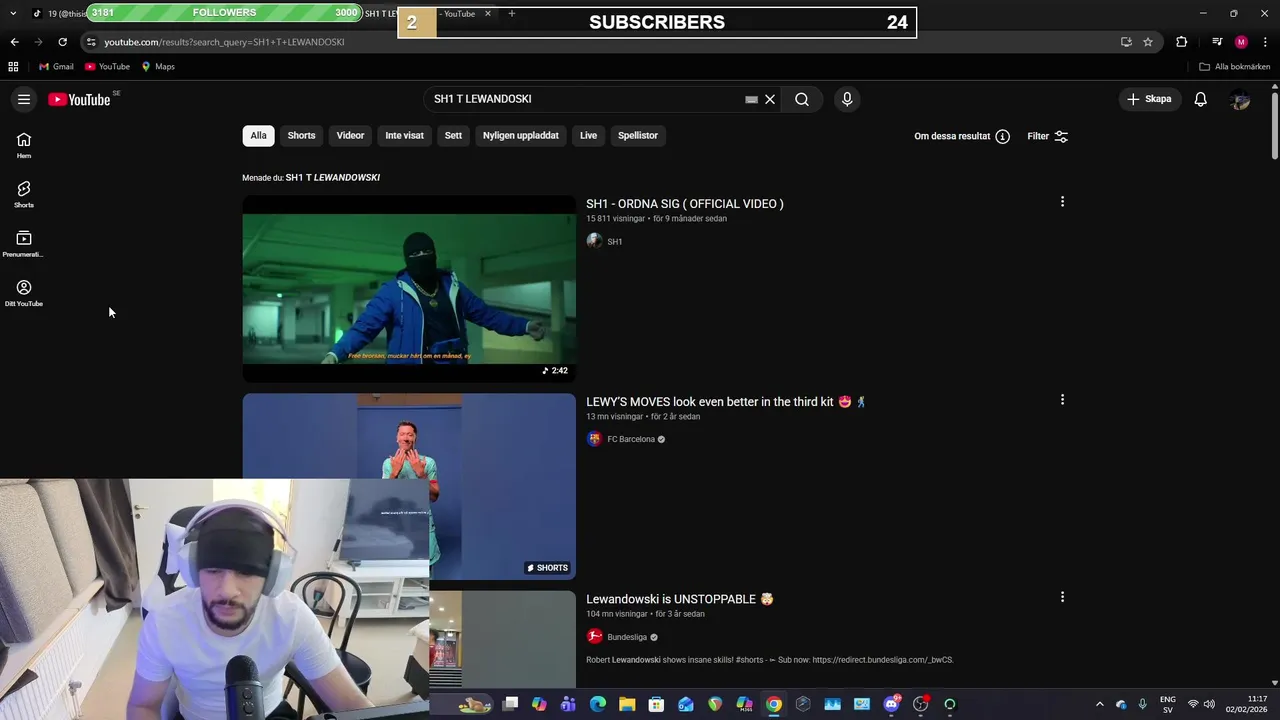Screen dimensions: 1280x720
Task: Close the YouTube browser tab
Action: [x=488, y=14]
